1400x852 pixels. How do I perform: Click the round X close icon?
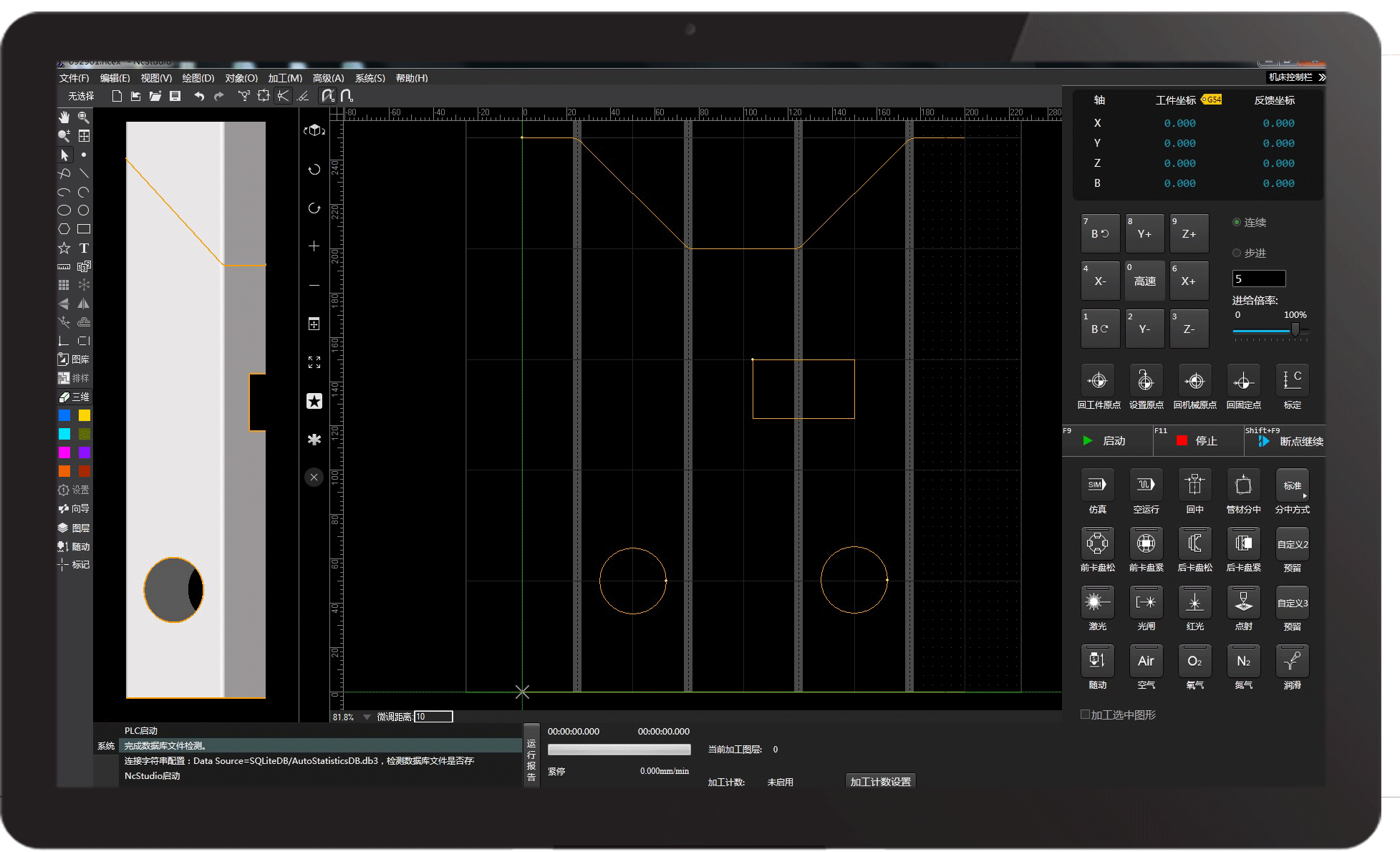point(314,478)
